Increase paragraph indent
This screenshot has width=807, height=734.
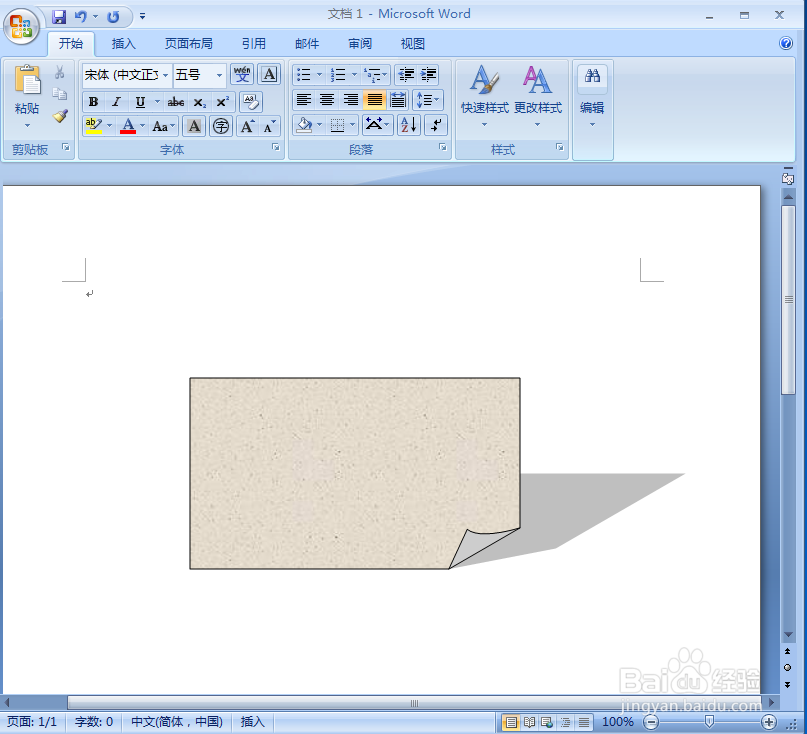428,75
